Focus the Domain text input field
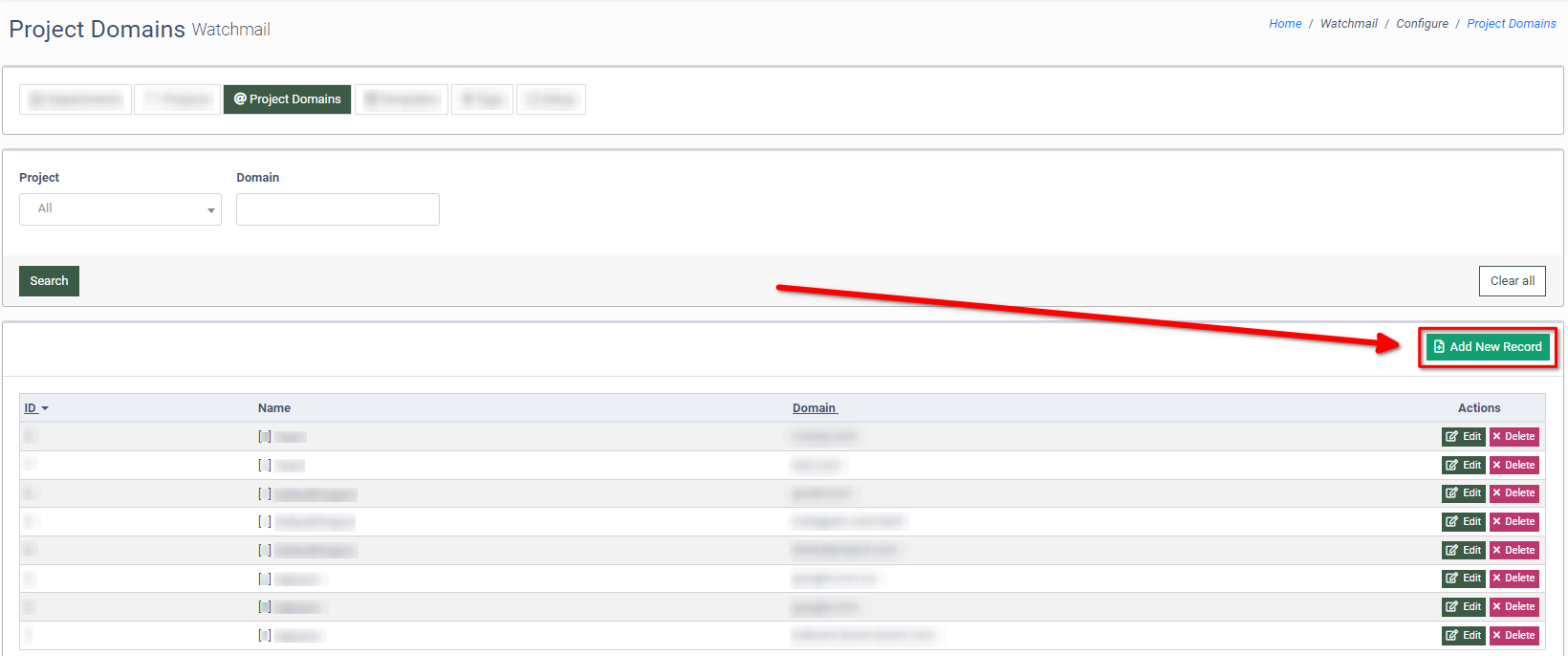The height and width of the screenshot is (656, 1568). point(338,209)
